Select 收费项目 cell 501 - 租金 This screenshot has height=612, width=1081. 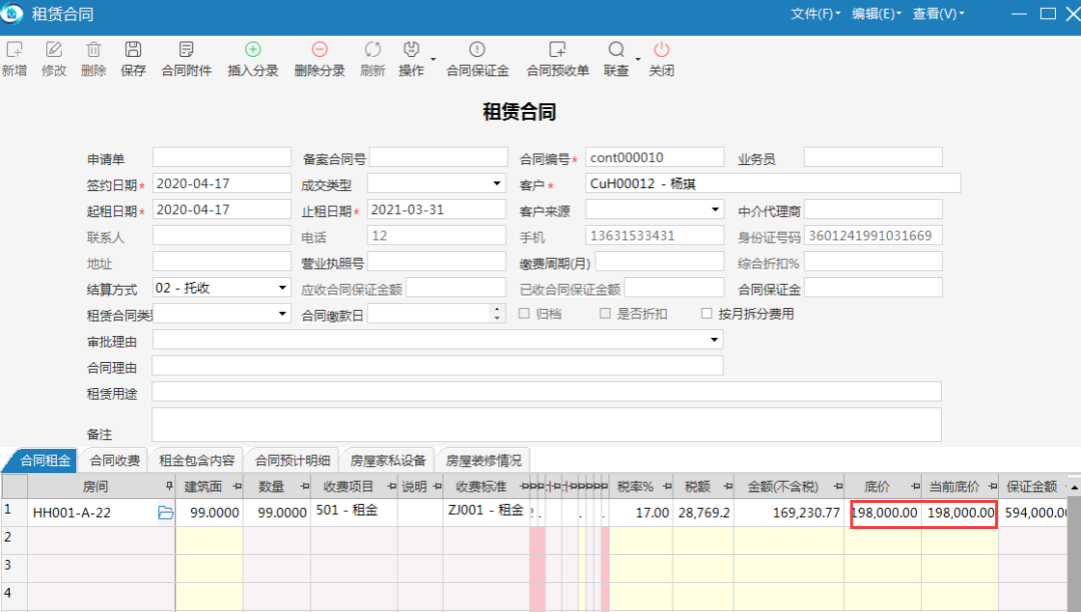pyautogui.click(x=354, y=513)
